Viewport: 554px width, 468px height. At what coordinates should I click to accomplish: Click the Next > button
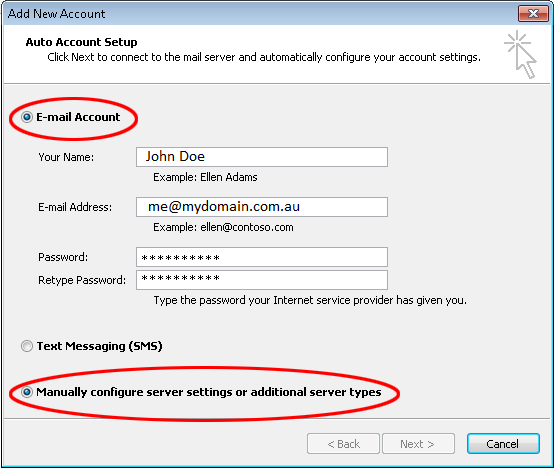point(418,444)
